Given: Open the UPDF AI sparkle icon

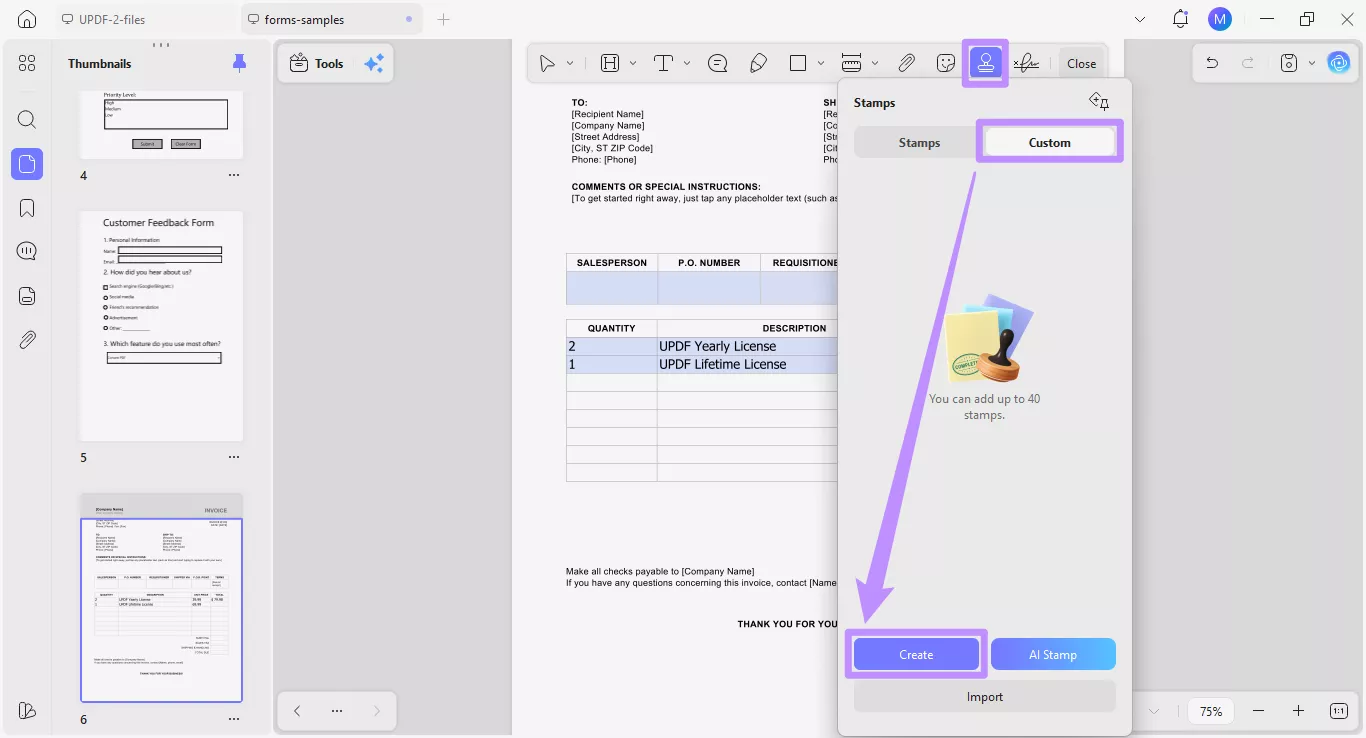Looking at the screenshot, I should tap(374, 63).
